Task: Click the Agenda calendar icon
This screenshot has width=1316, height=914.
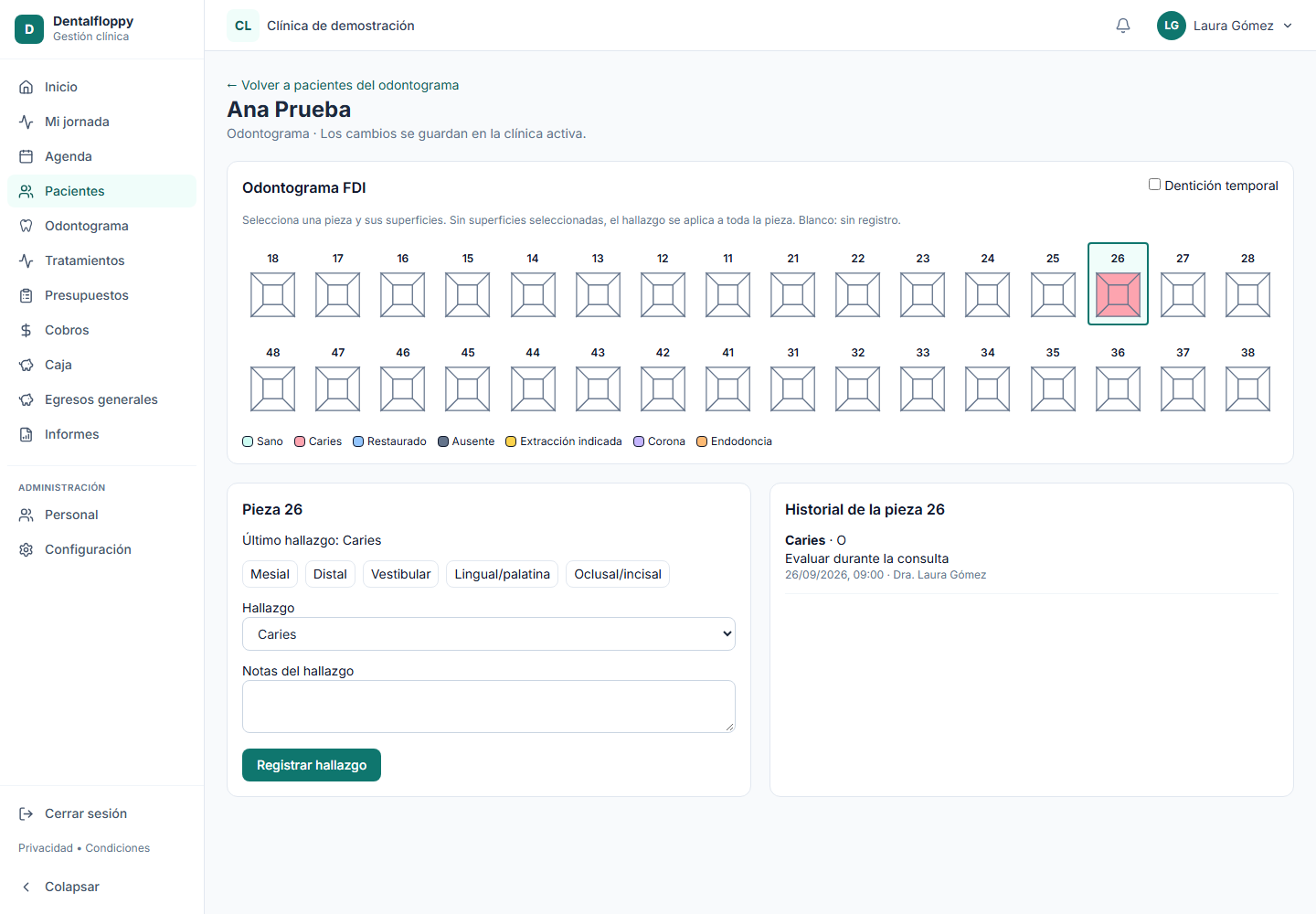Action: coord(27,156)
